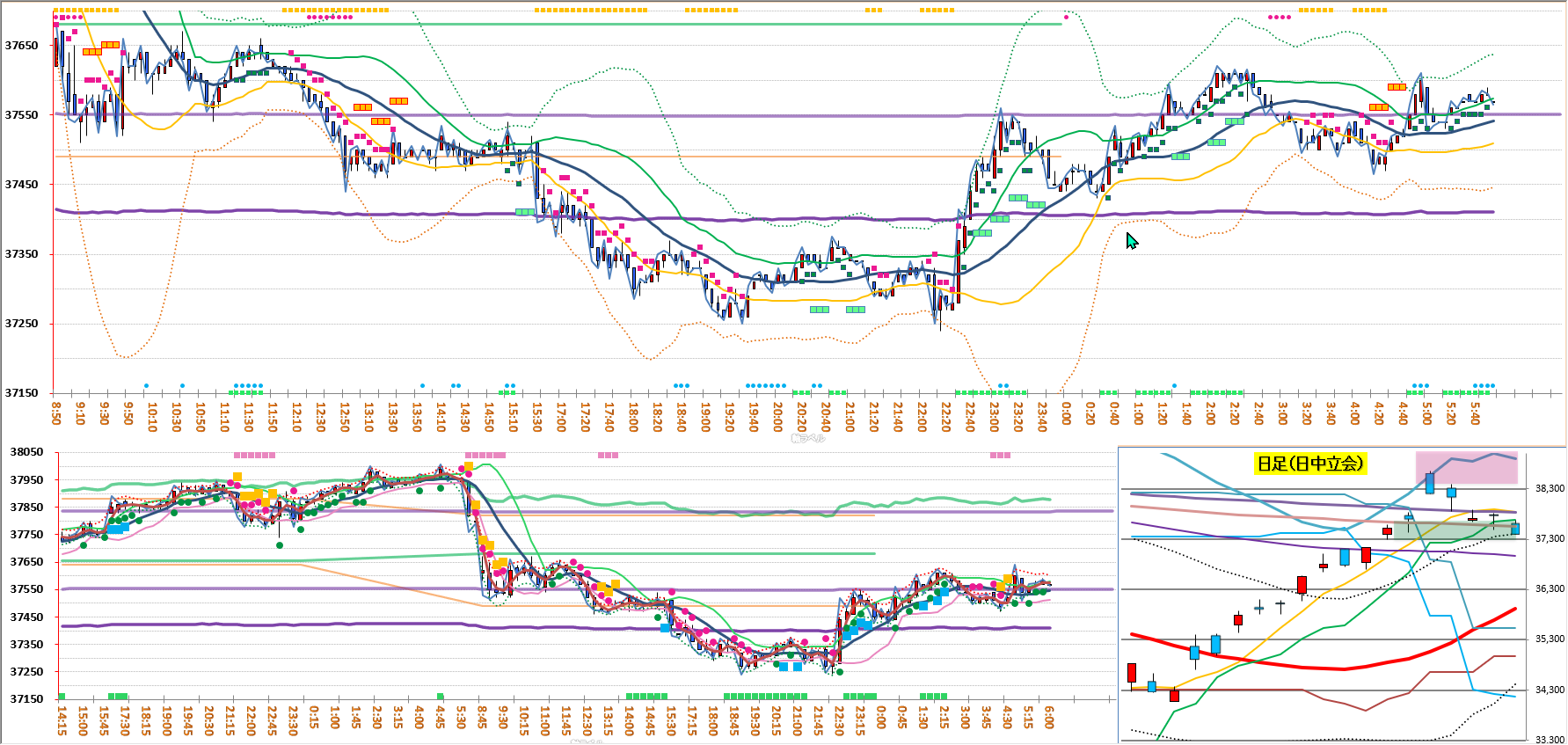Click the 38050 price label on lower-left chart
Image resolution: width=1568 pixels, height=745 pixels.
click(26, 452)
